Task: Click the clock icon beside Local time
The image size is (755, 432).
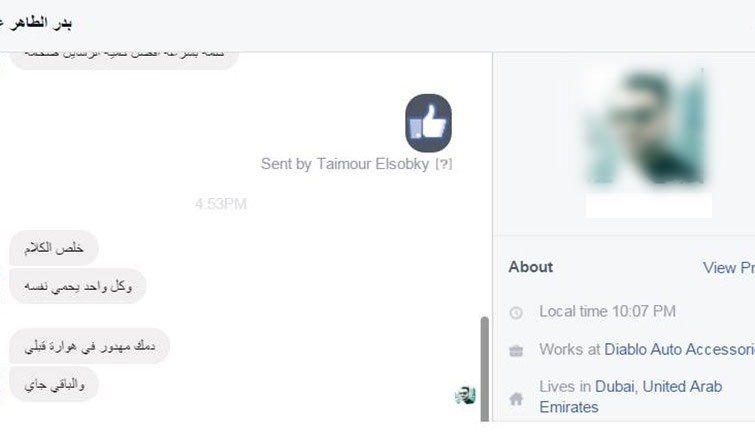Action: pyautogui.click(x=516, y=313)
